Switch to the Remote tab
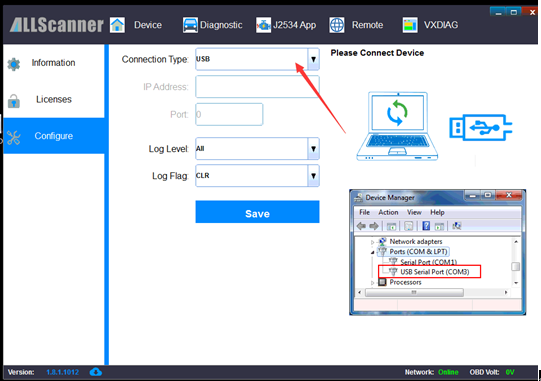The width and height of the screenshot is (541, 381). 367,25
